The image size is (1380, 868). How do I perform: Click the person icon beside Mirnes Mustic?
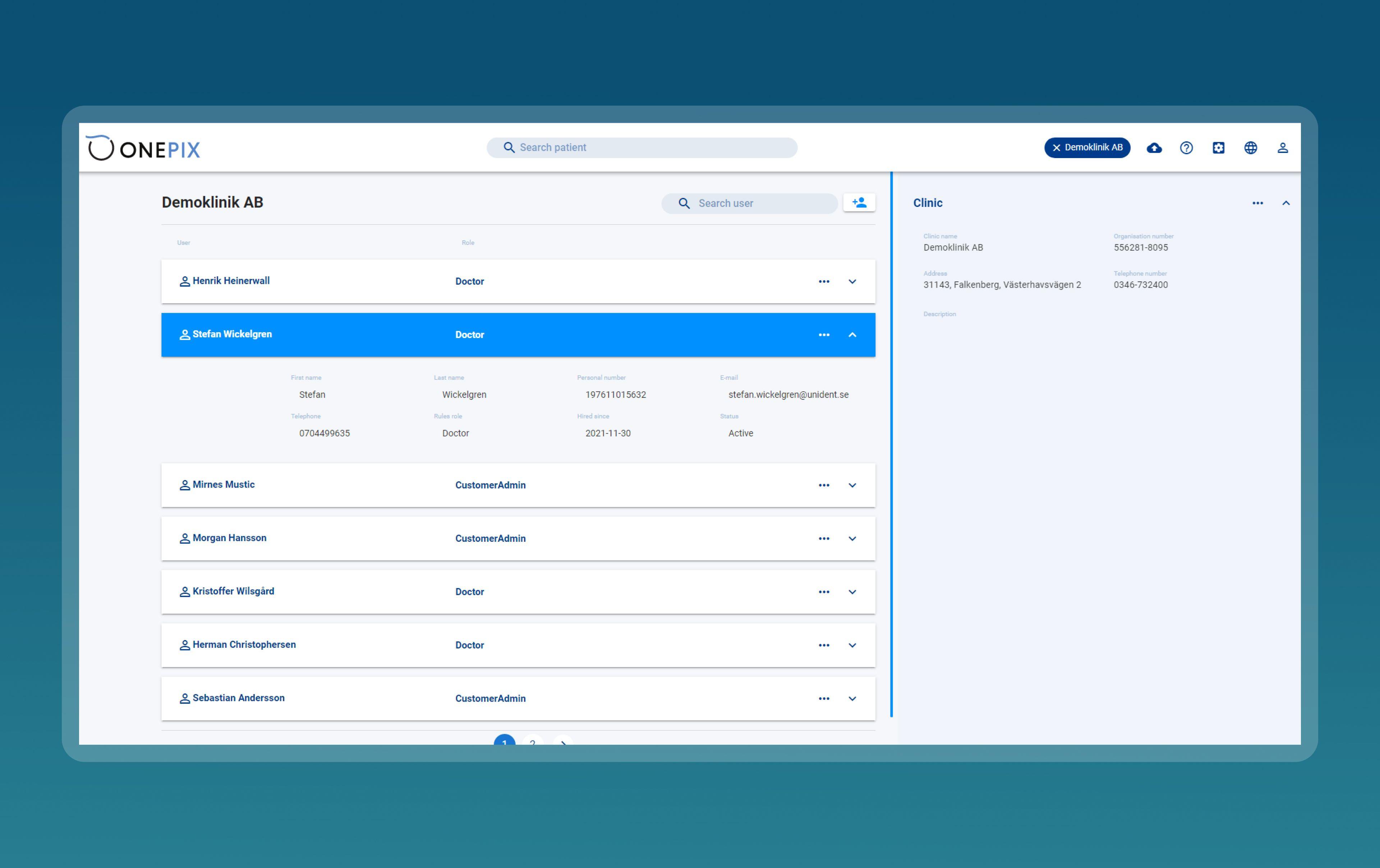[184, 485]
